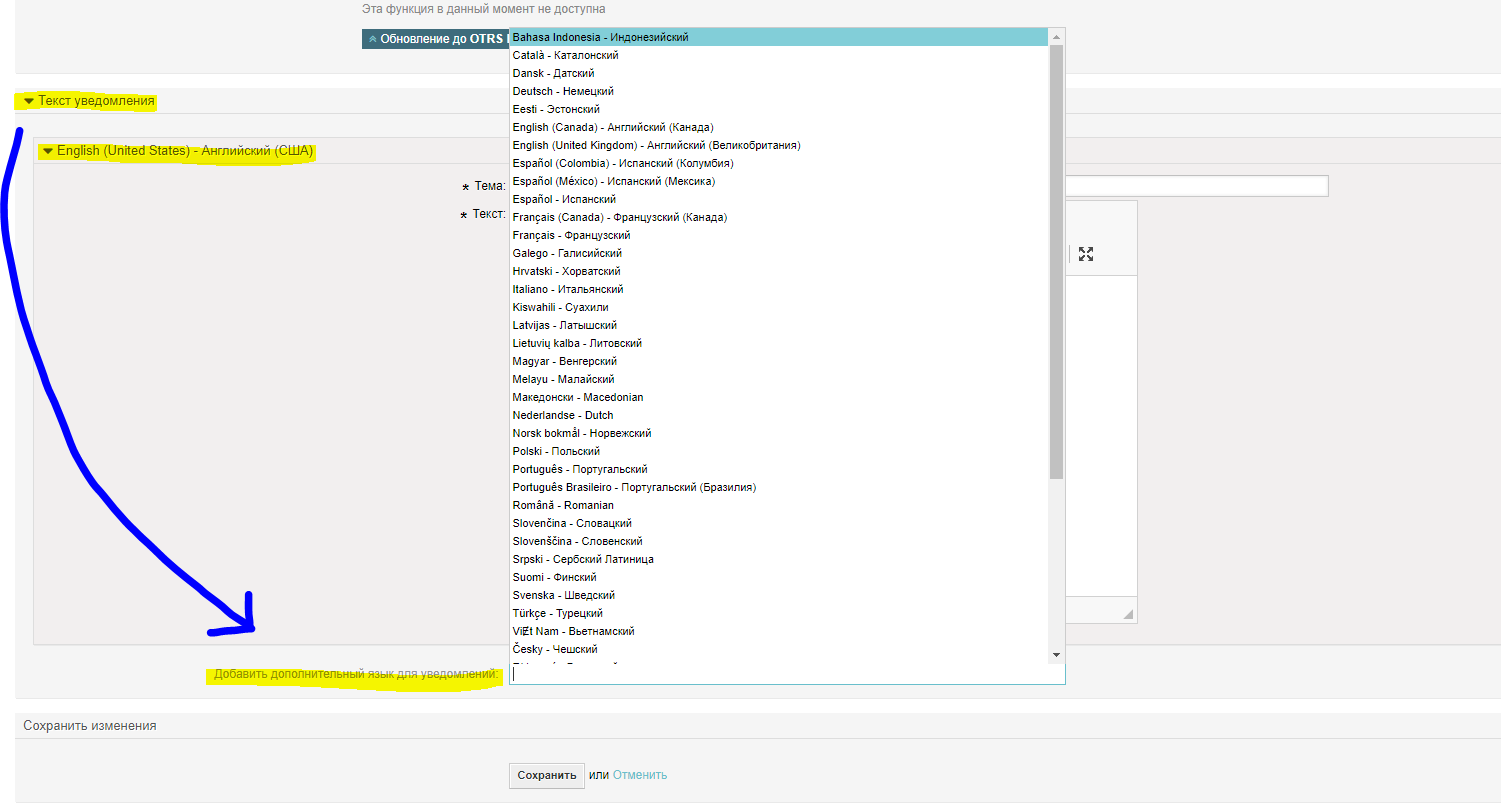This screenshot has height=805, width=1501.
Task: Select Česky - Чешский option
Action: (779, 649)
